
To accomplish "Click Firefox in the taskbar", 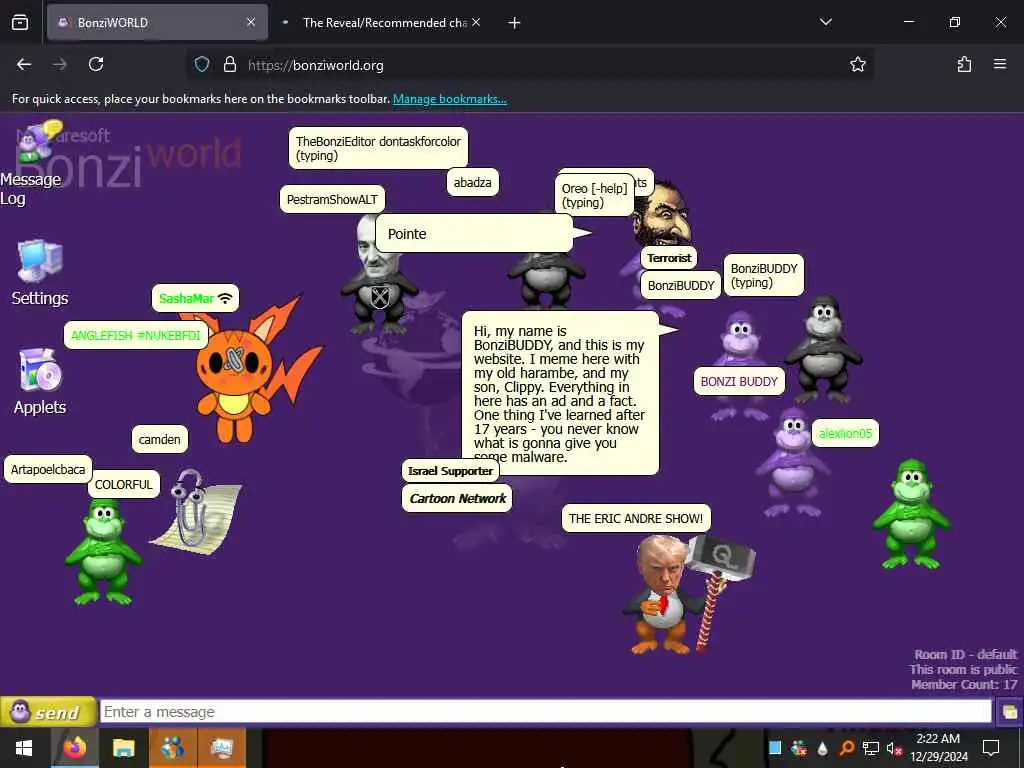I will tap(74, 748).
